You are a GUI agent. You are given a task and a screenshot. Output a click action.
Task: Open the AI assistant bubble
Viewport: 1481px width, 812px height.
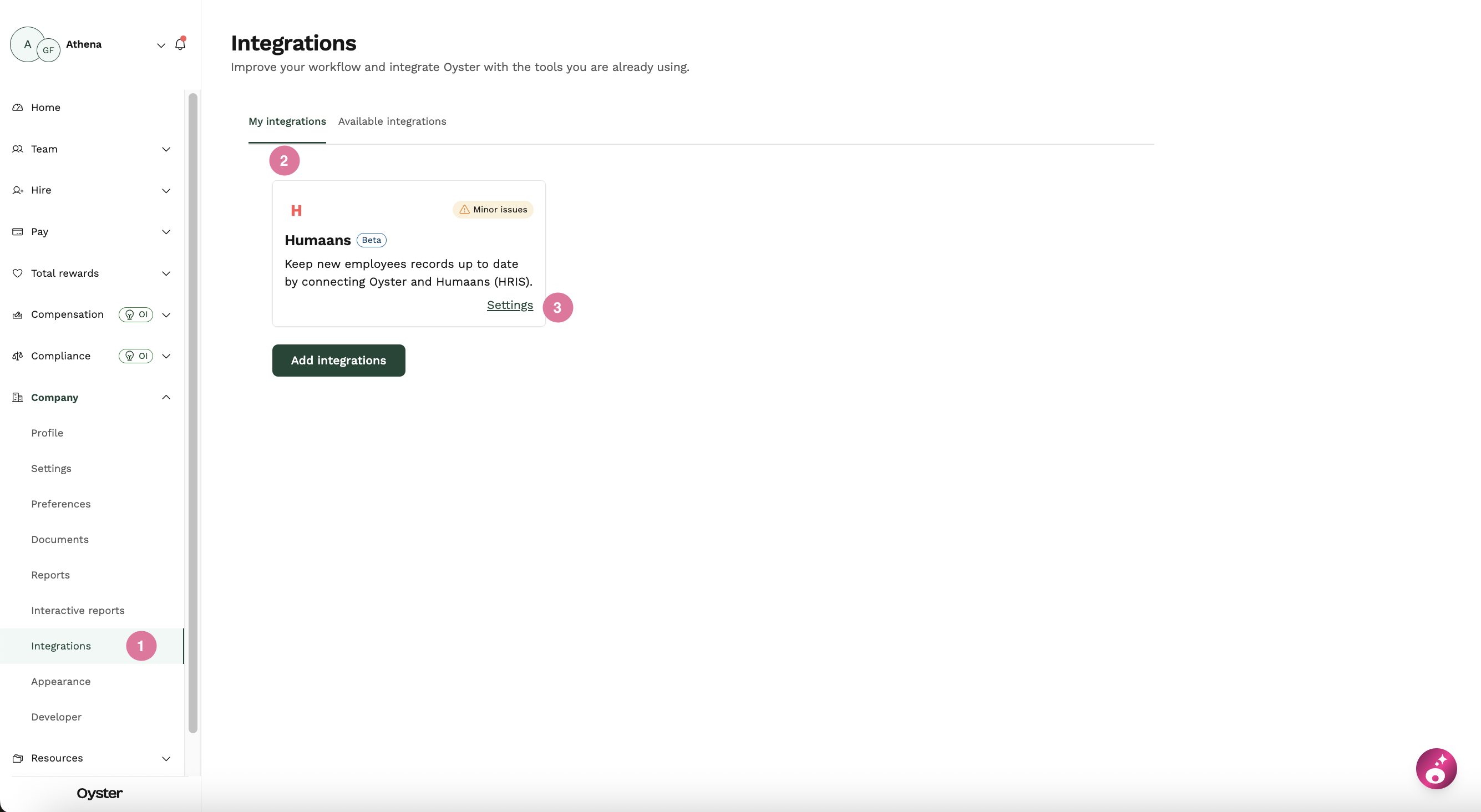click(1436, 768)
